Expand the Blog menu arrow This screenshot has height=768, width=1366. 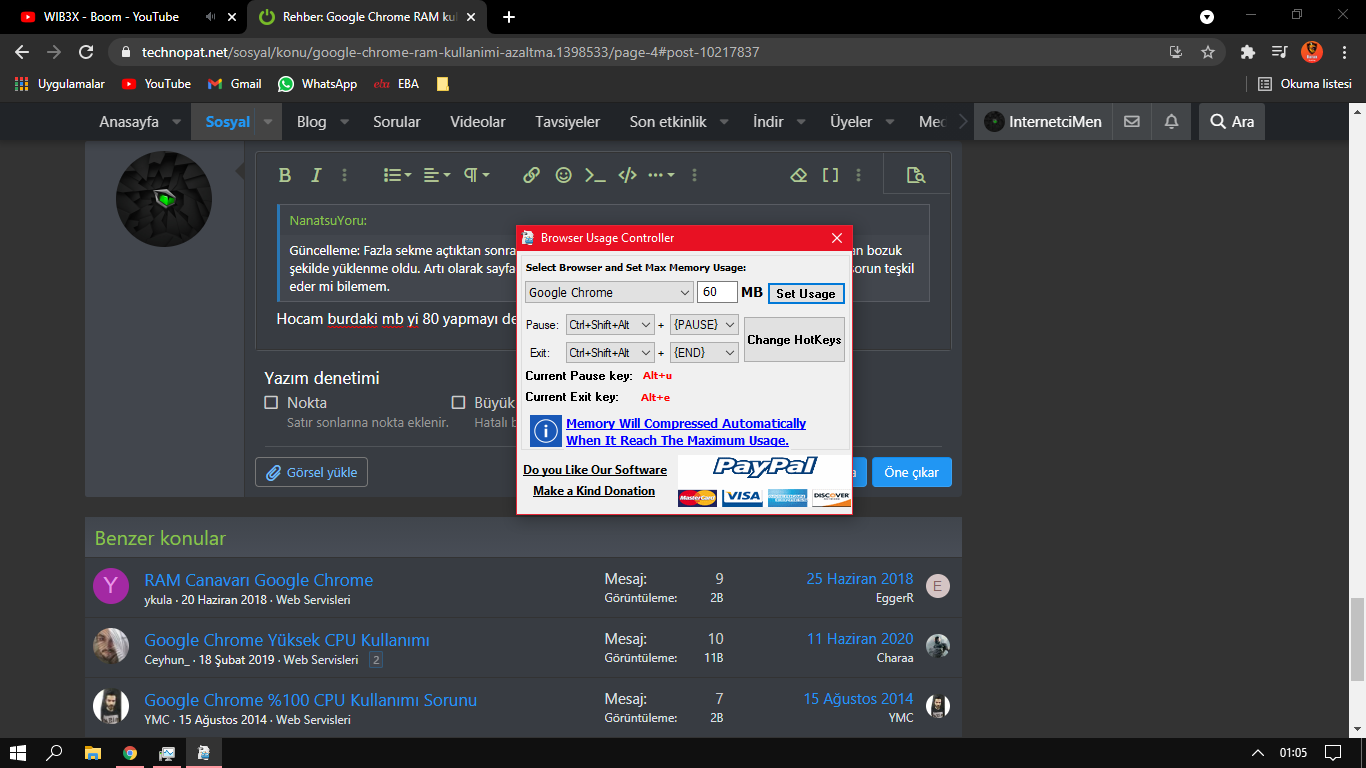point(345,122)
